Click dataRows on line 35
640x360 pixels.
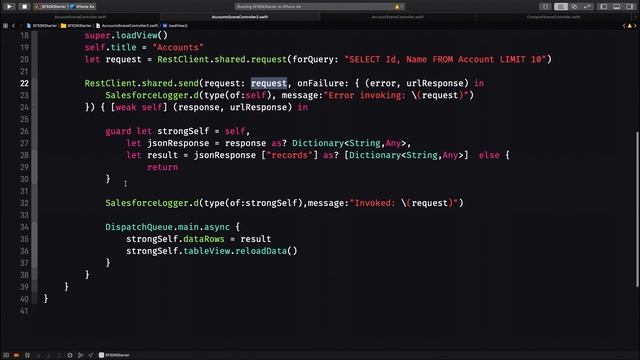[x=204, y=239]
